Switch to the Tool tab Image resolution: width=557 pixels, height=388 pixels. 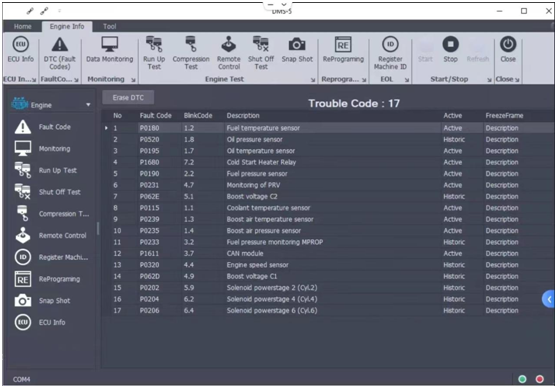(x=109, y=26)
